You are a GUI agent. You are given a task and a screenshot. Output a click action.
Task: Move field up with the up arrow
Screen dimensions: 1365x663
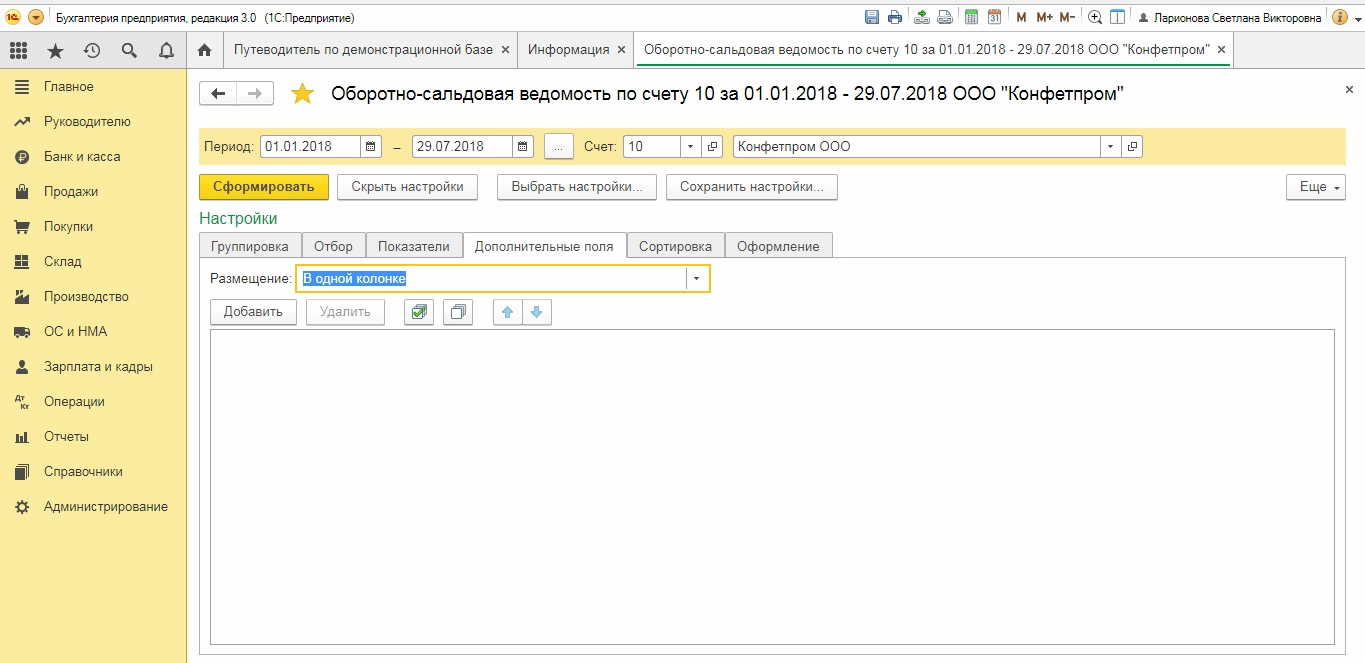508,312
